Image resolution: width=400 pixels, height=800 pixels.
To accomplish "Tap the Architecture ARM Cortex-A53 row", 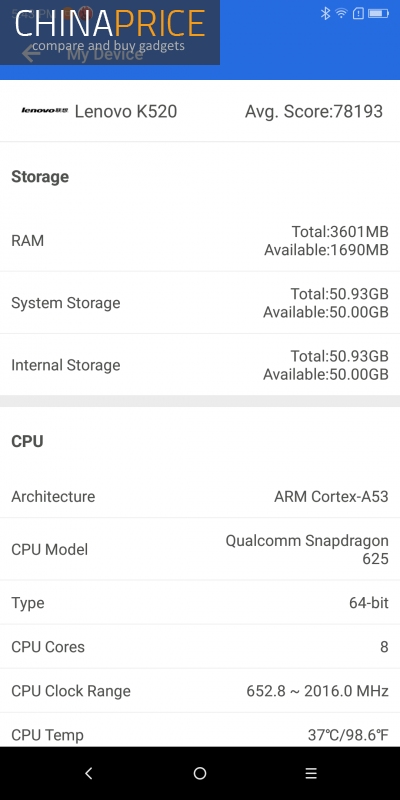I will tap(200, 496).
